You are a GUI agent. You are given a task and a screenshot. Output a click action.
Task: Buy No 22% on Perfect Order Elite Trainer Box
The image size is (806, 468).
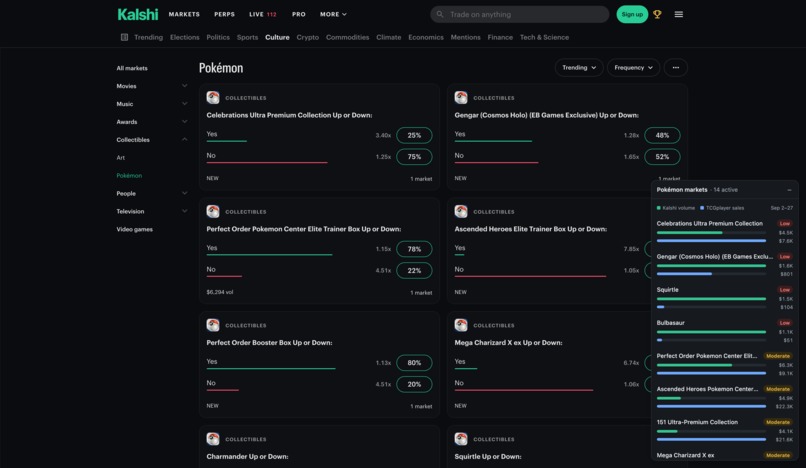pyautogui.click(x=414, y=271)
